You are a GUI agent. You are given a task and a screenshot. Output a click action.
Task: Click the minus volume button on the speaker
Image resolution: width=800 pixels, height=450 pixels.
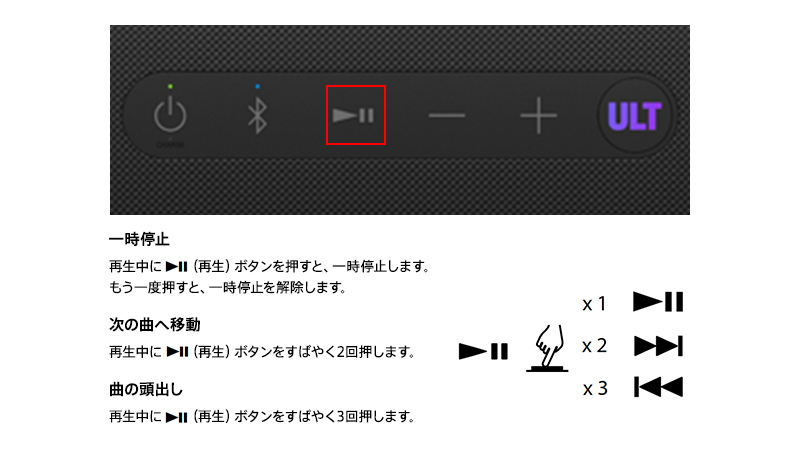pos(447,116)
